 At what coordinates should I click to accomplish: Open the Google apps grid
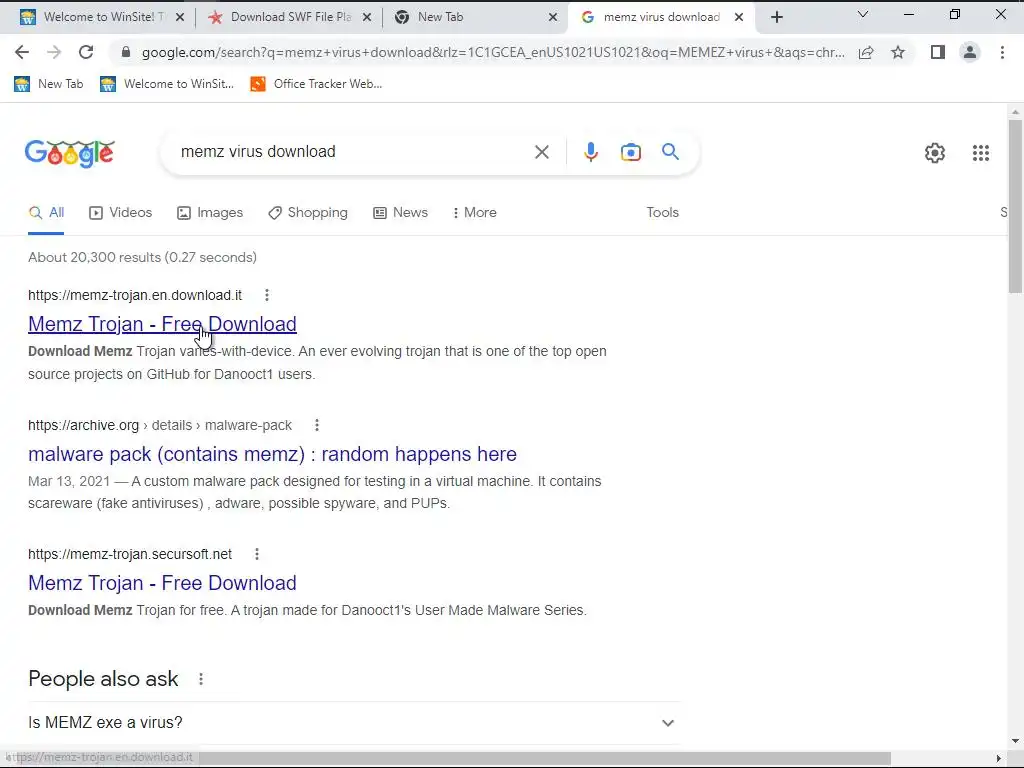coord(980,153)
